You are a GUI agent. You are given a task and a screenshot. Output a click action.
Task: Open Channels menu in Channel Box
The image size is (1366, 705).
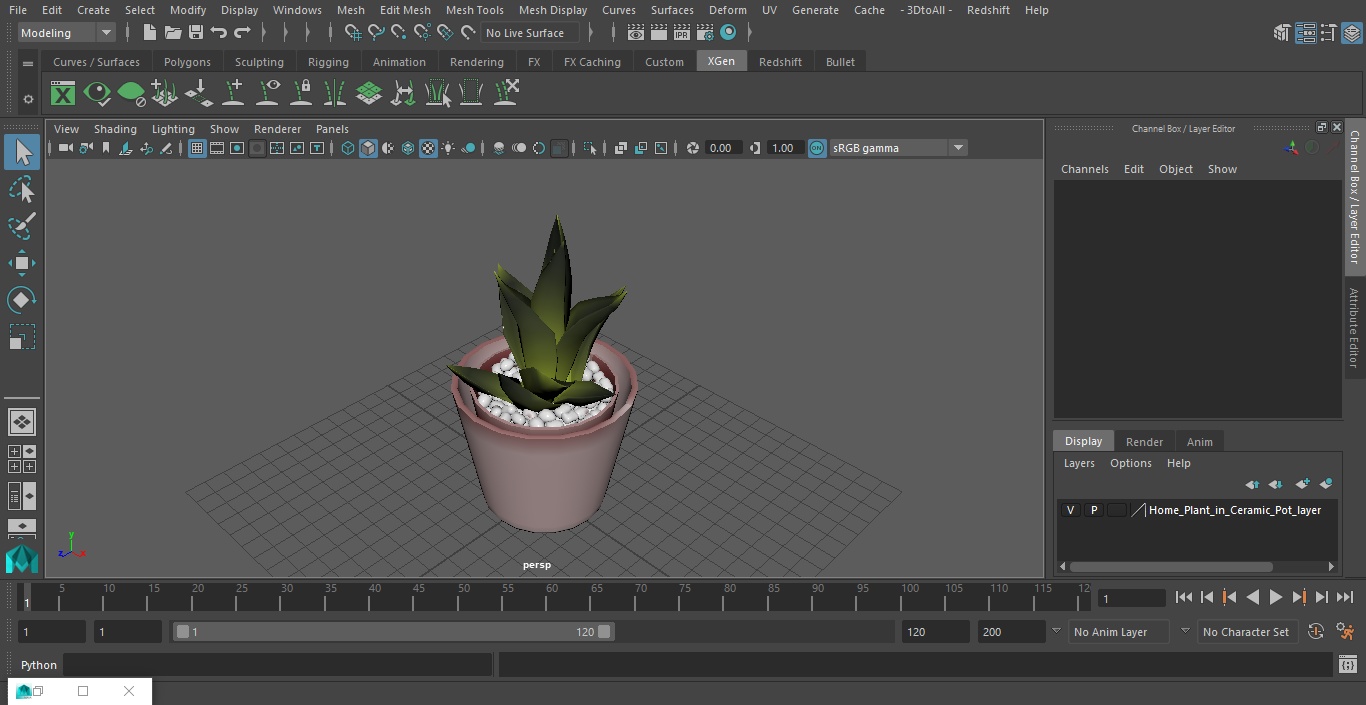coord(1085,169)
